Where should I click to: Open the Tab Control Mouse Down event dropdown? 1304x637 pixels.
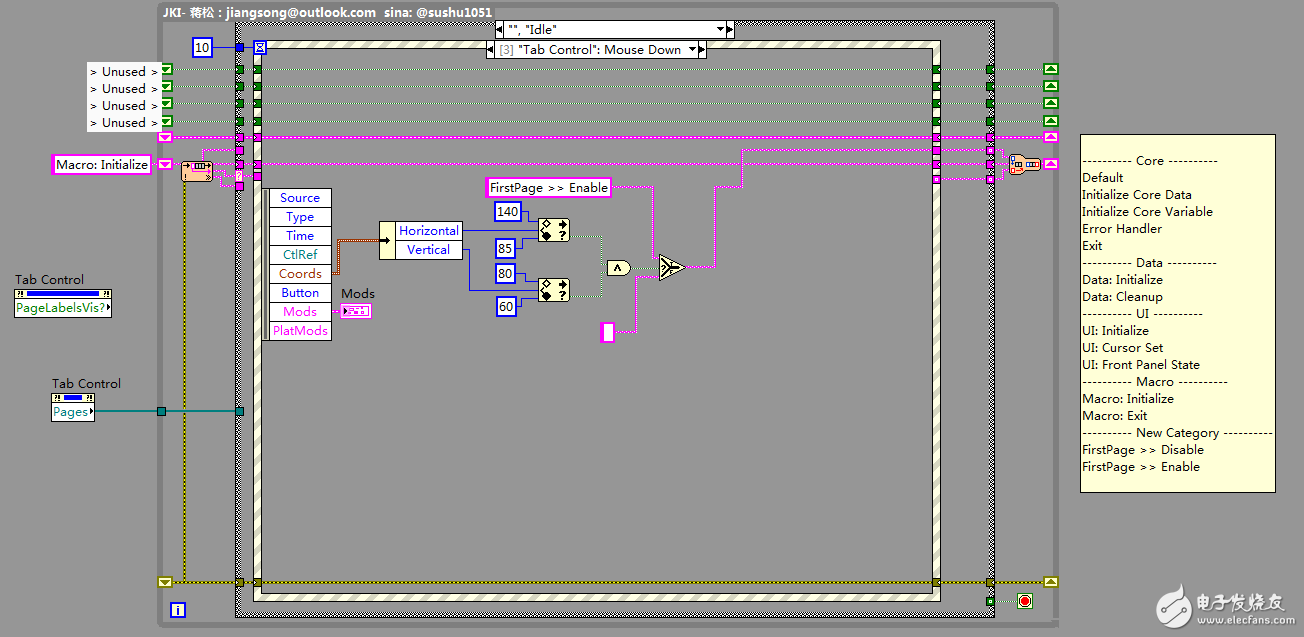click(x=691, y=49)
